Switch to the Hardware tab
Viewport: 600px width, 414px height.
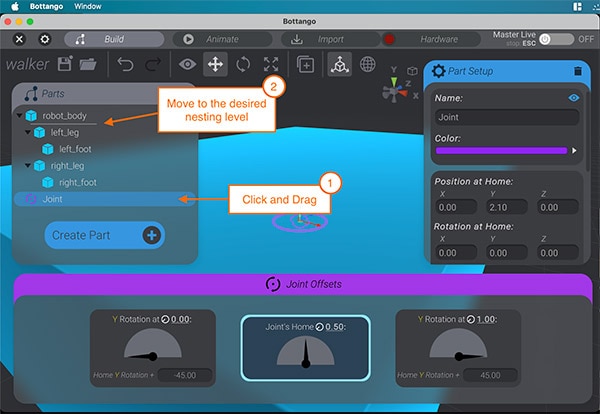(436, 39)
